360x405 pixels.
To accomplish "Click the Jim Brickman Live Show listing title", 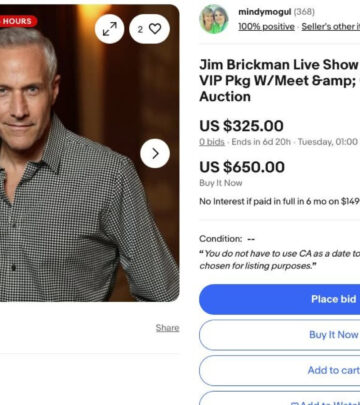I will click(279, 81).
